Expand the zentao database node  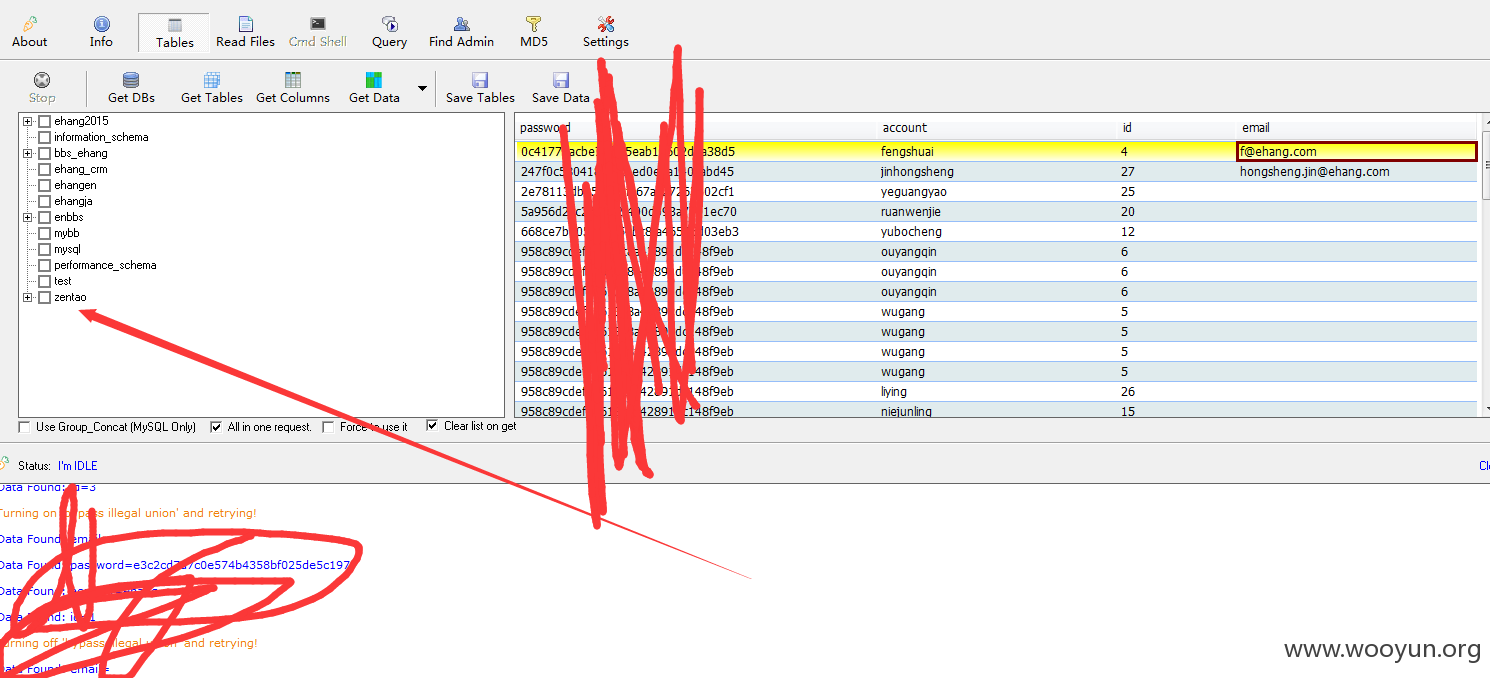[28, 297]
